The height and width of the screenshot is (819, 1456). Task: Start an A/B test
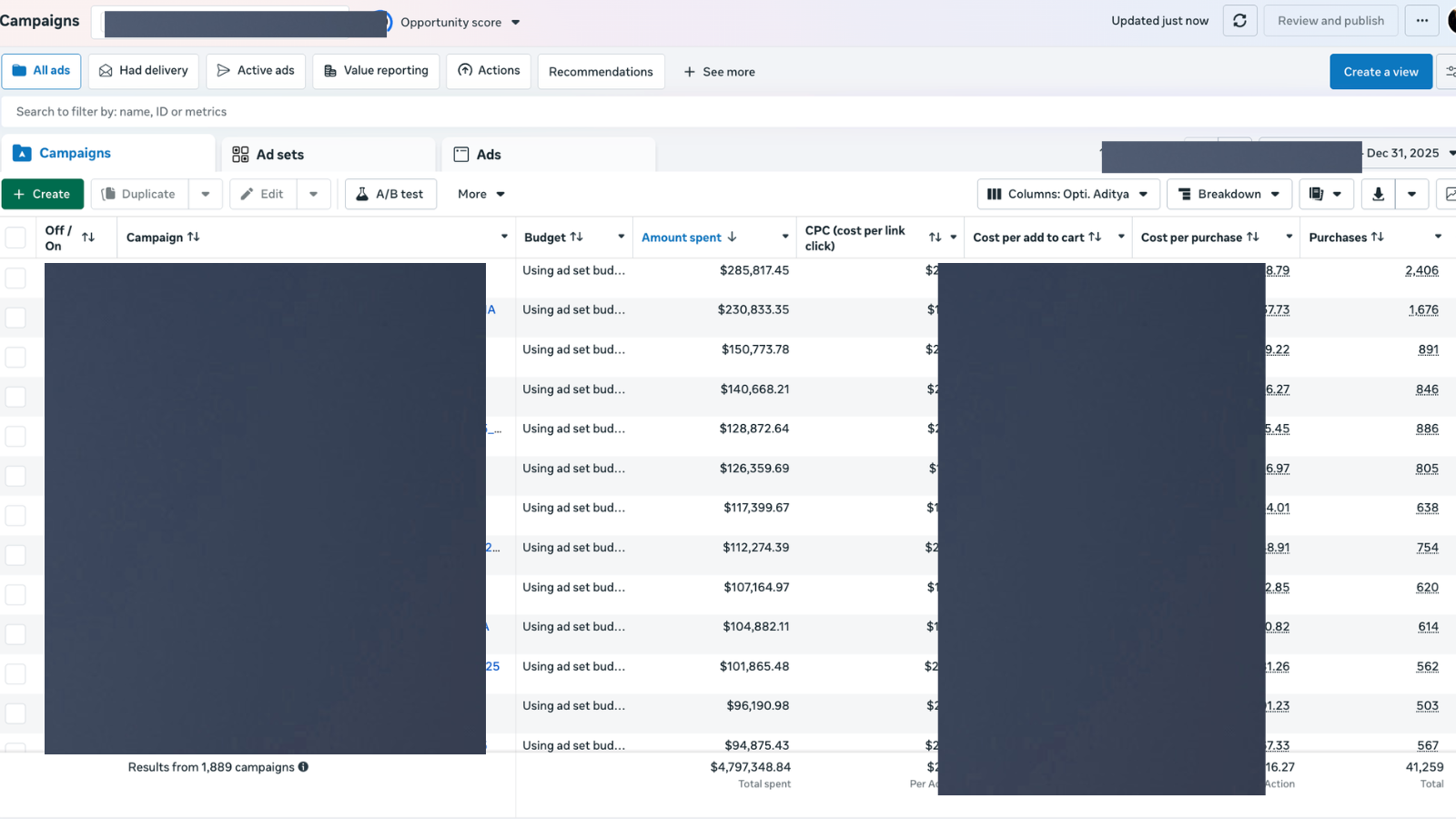coord(390,194)
